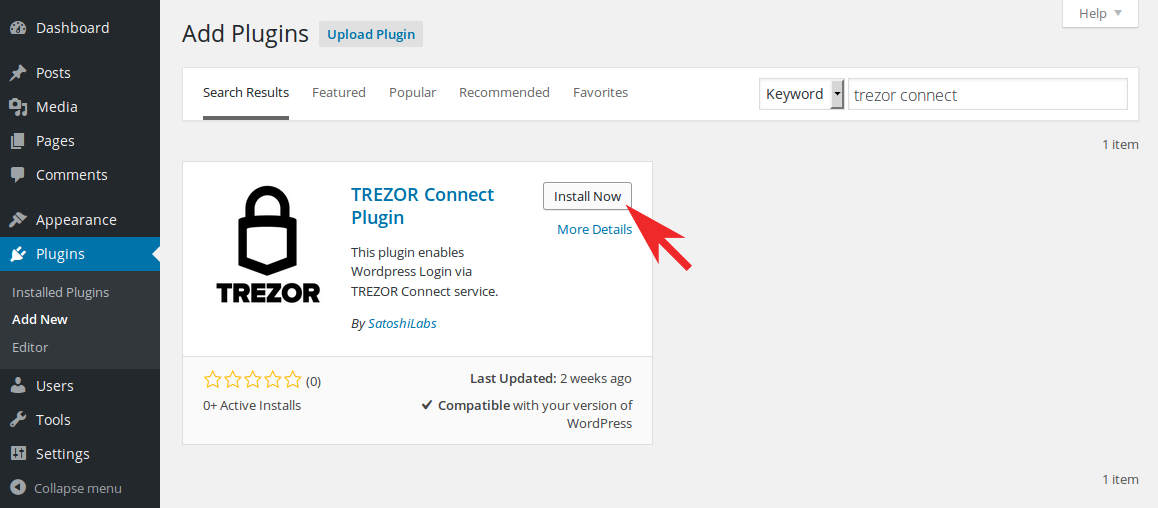This screenshot has width=1158, height=508.
Task: Select the Posts pushpin icon
Action: point(18,73)
